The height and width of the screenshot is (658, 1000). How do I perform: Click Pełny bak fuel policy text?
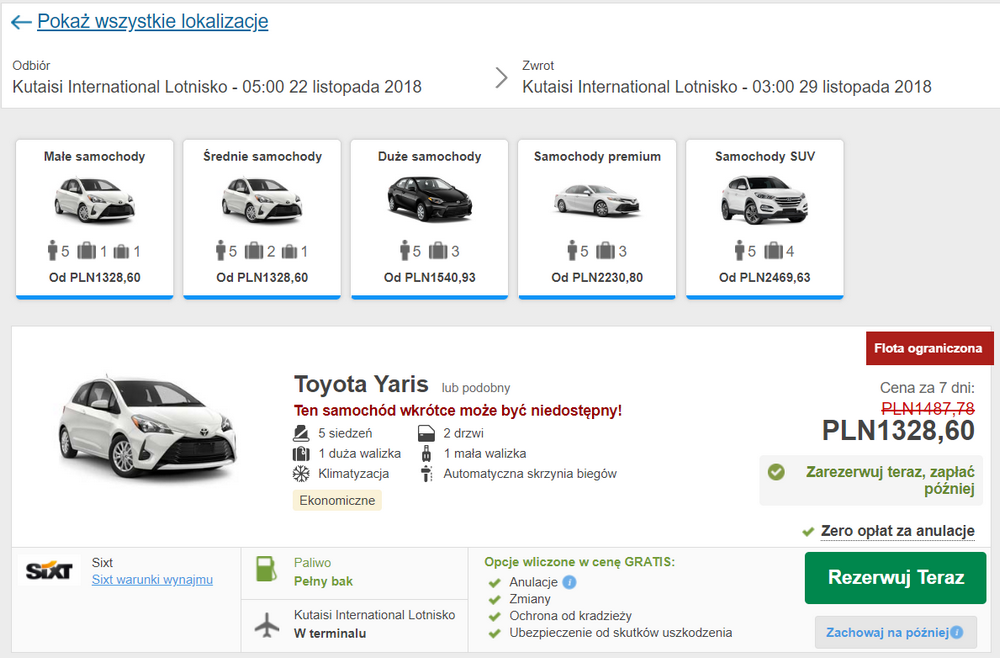point(323,581)
